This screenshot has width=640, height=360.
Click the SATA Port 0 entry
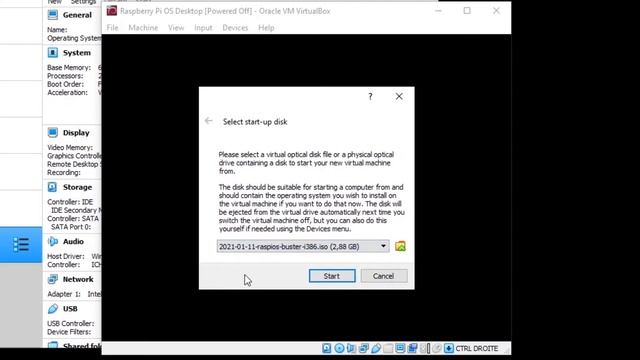click(71, 227)
